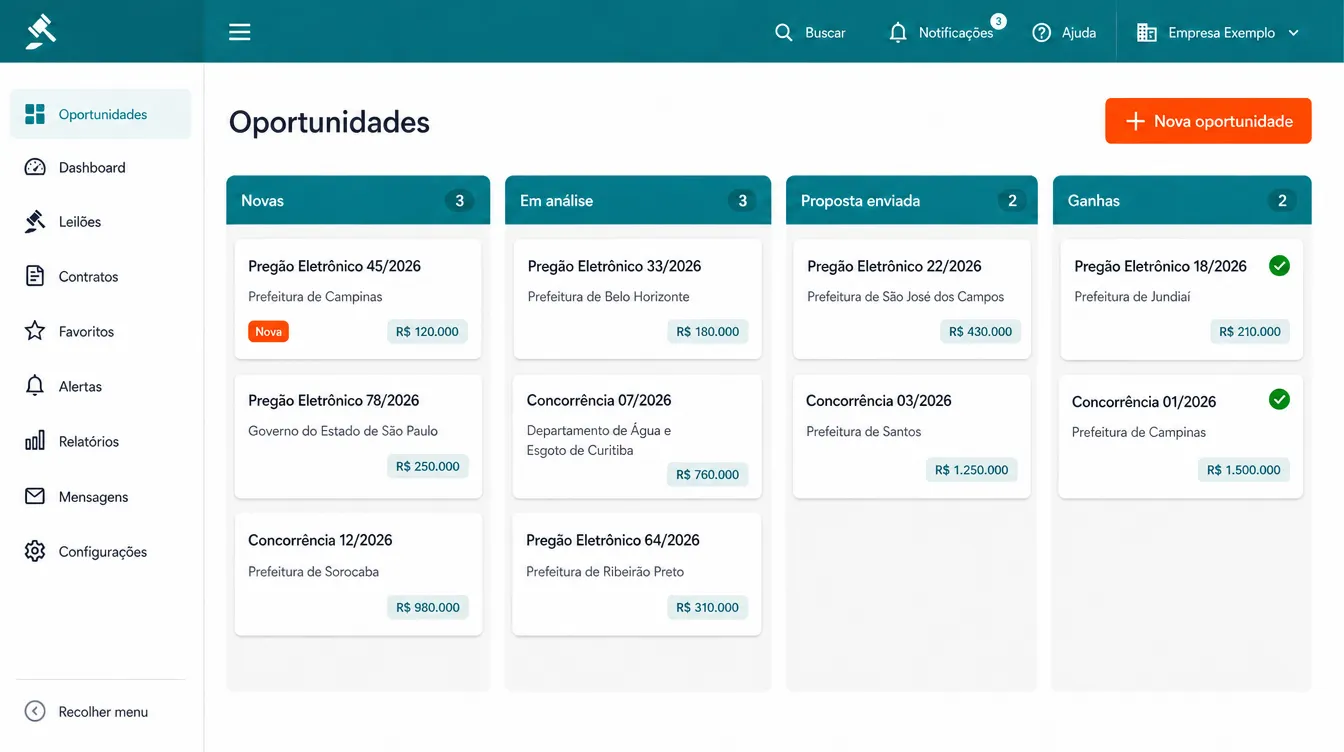This screenshot has width=1344, height=752.
Task: Expand the Empresa Exemplo dropdown chevron
Action: tap(1293, 33)
